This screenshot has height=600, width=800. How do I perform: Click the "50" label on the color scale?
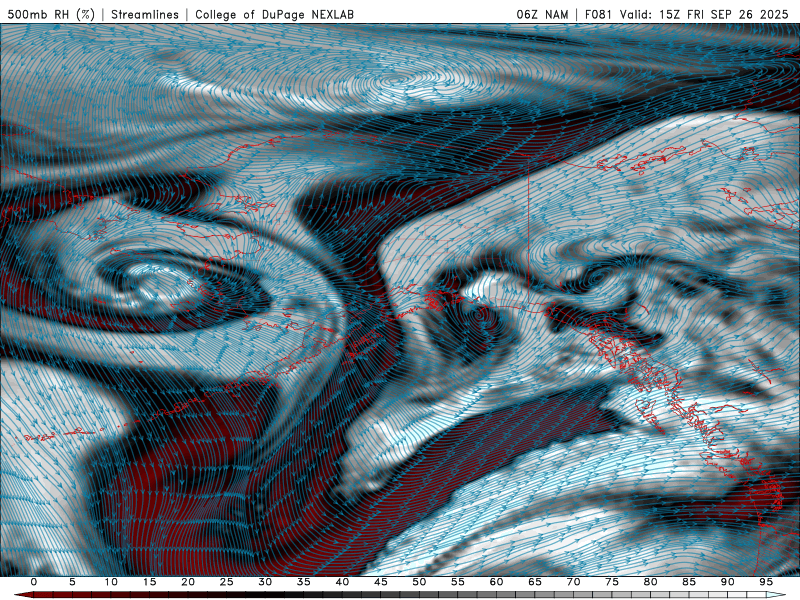coord(419,582)
